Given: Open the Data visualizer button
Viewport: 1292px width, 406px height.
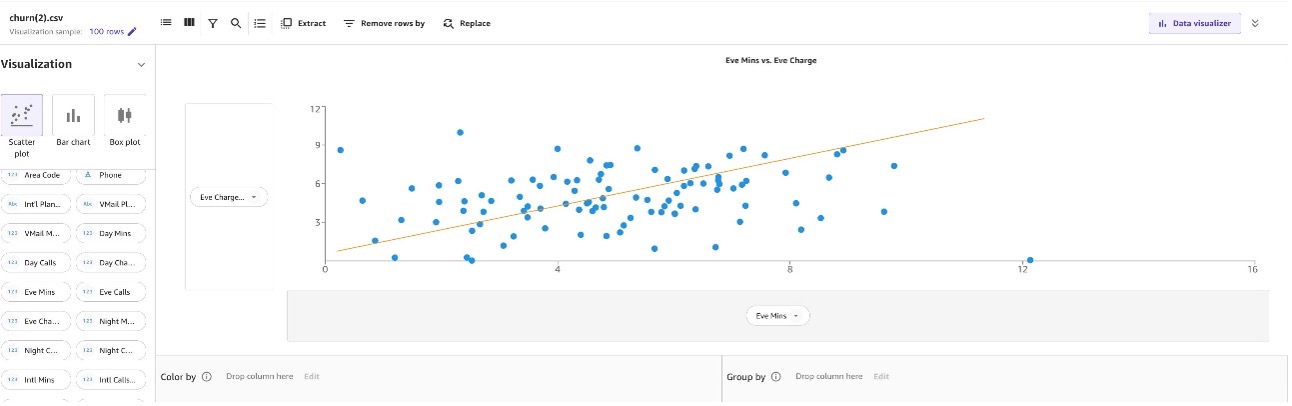Looking at the screenshot, I should tap(1195, 23).
